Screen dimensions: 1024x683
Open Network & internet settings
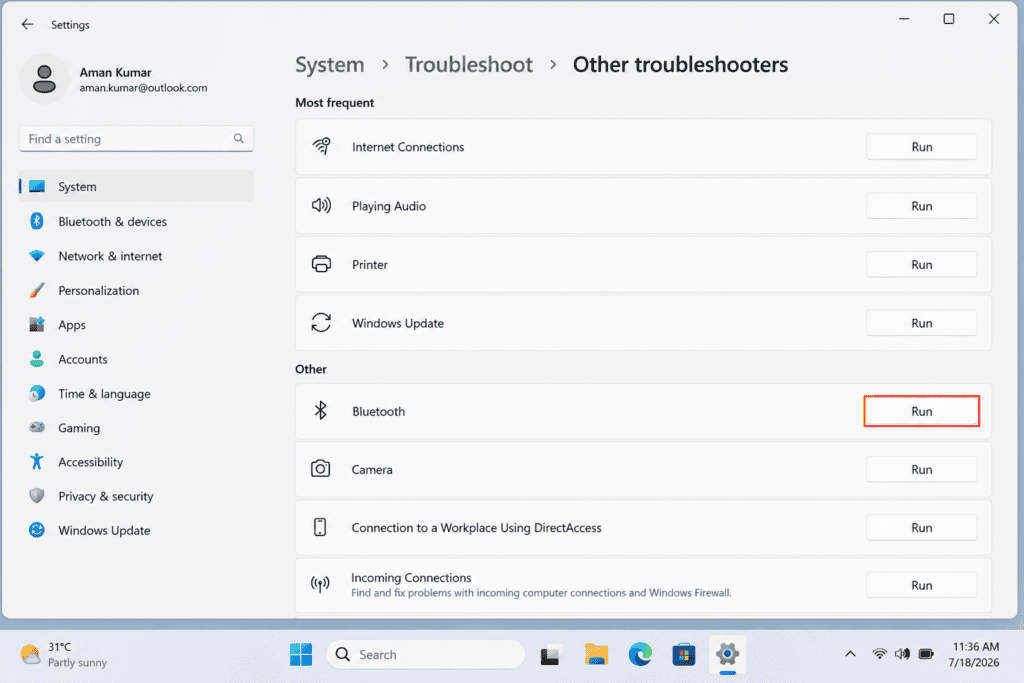(x=136, y=256)
